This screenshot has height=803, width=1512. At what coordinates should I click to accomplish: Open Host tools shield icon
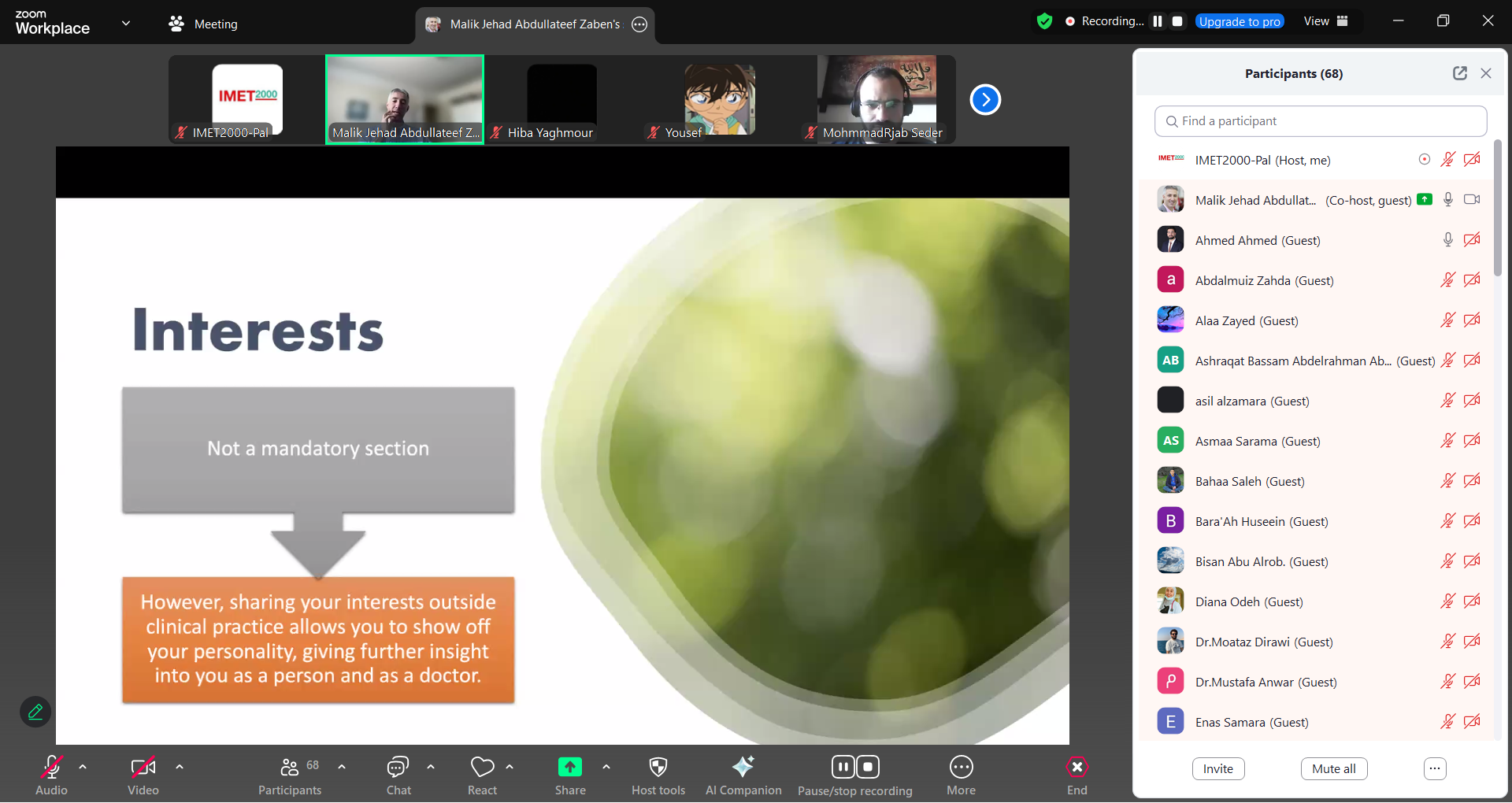pyautogui.click(x=658, y=768)
